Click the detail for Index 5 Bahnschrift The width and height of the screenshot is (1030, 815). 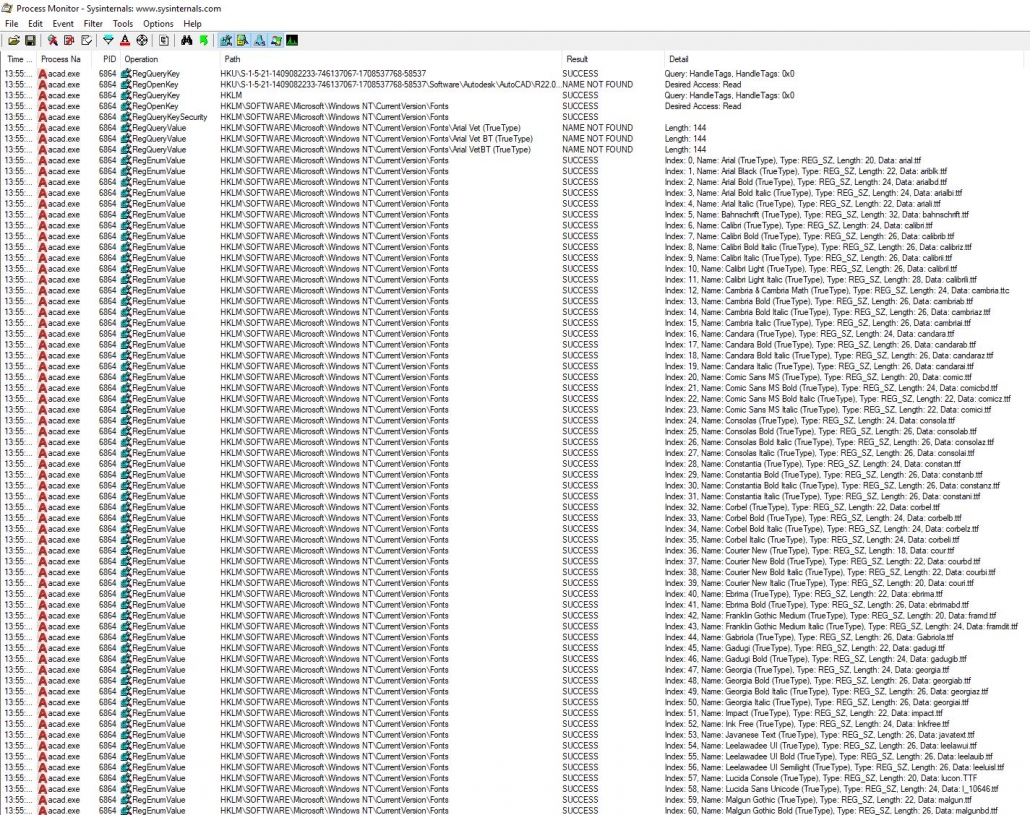click(817, 215)
